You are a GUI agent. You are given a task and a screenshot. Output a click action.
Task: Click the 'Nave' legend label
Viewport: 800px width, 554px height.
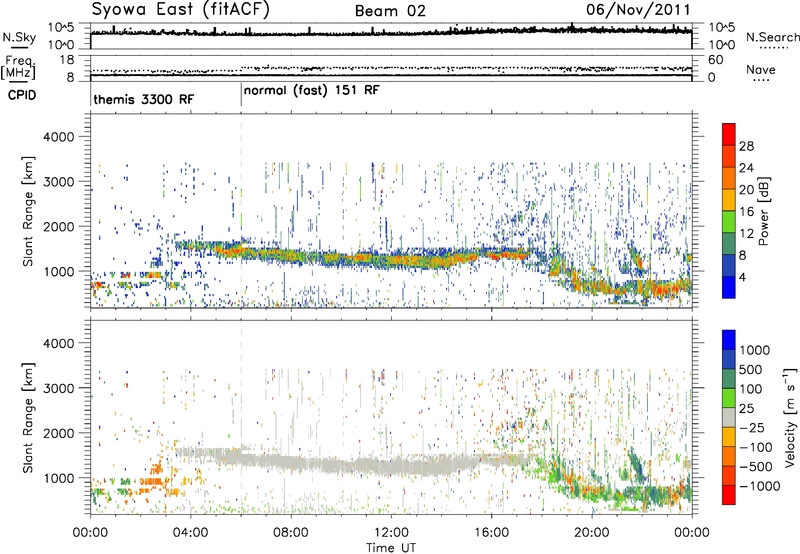(761, 70)
